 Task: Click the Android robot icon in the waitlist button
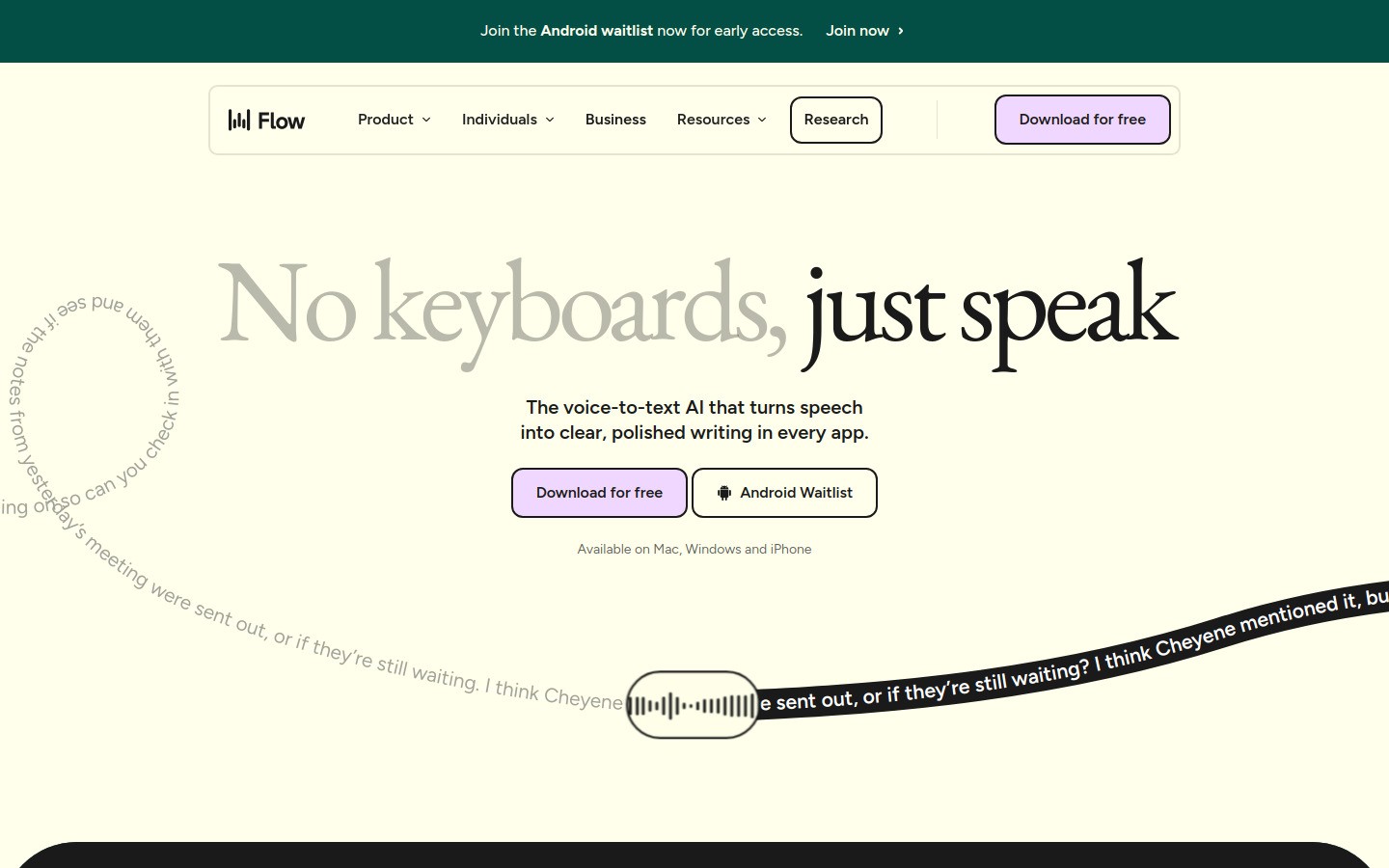click(724, 493)
